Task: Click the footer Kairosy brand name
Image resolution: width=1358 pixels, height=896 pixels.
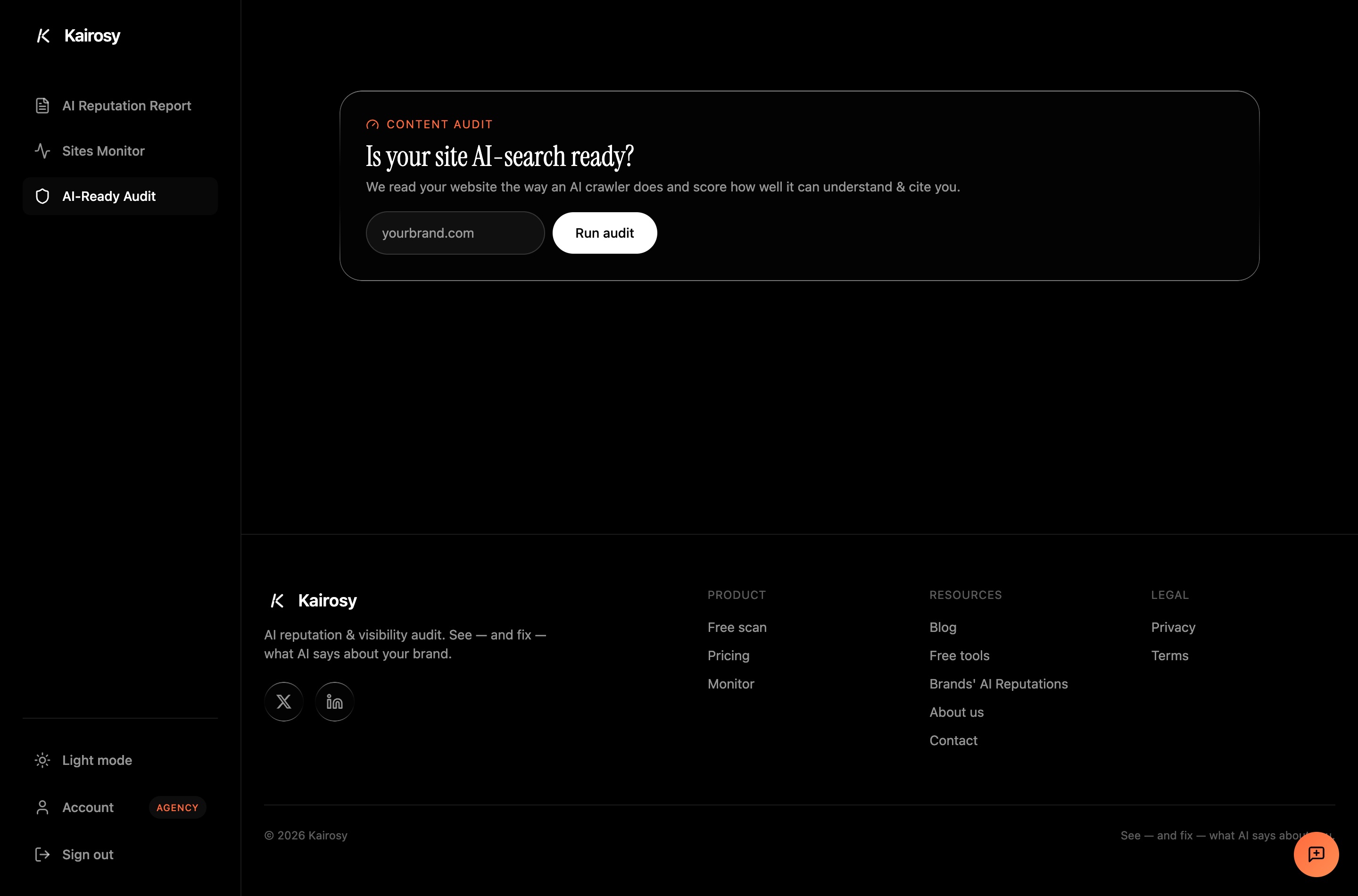Action: coord(327,601)
